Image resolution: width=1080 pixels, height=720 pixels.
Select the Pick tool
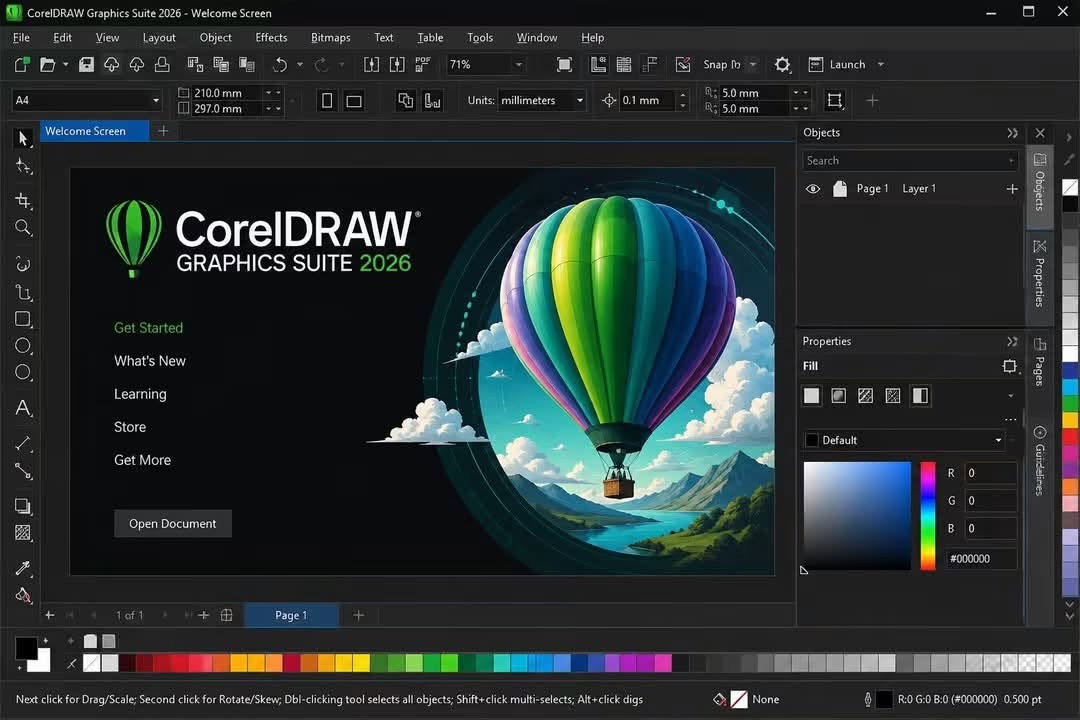(x=23, y=138)
